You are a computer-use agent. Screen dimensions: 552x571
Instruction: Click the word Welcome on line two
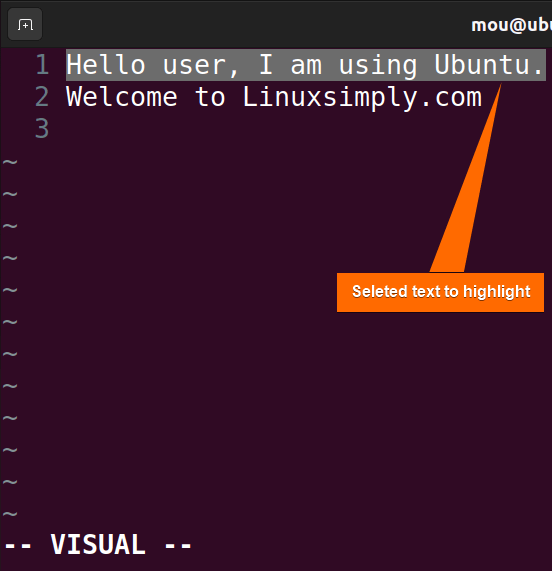point(122,97)
